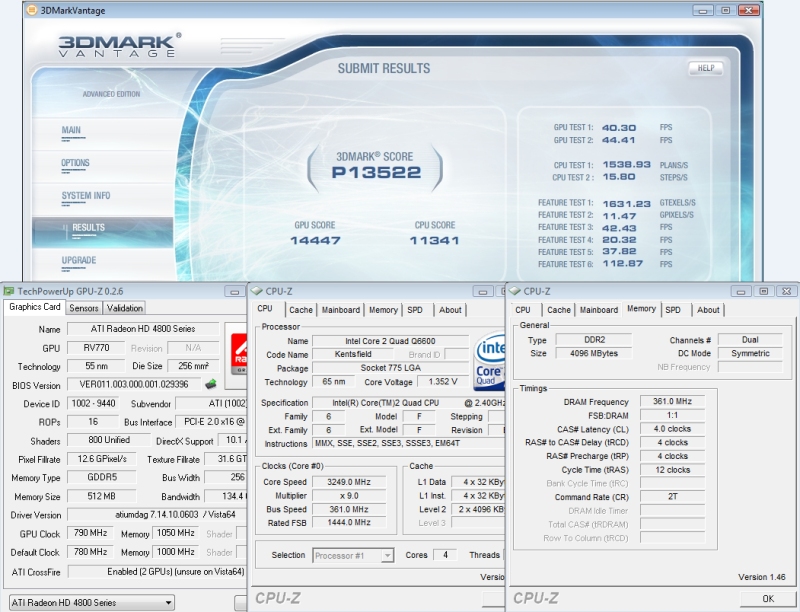Minimize the 3DMark Vantage window
This screenshot has height=612, width=800.
click(703, 10)
